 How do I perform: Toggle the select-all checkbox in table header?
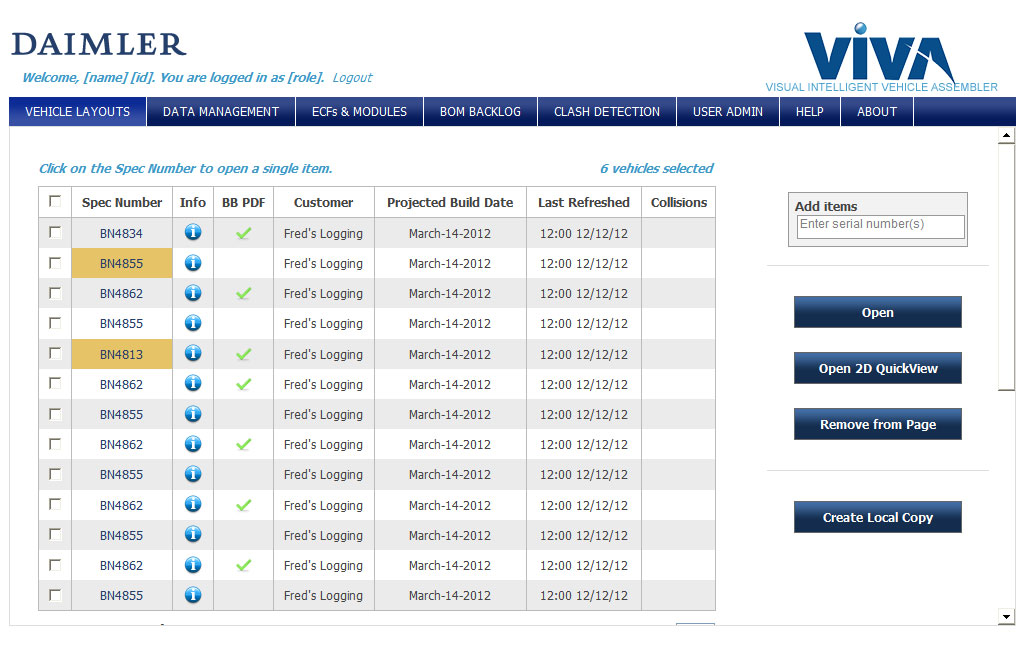pyautogui.click(x=55, y=201)
